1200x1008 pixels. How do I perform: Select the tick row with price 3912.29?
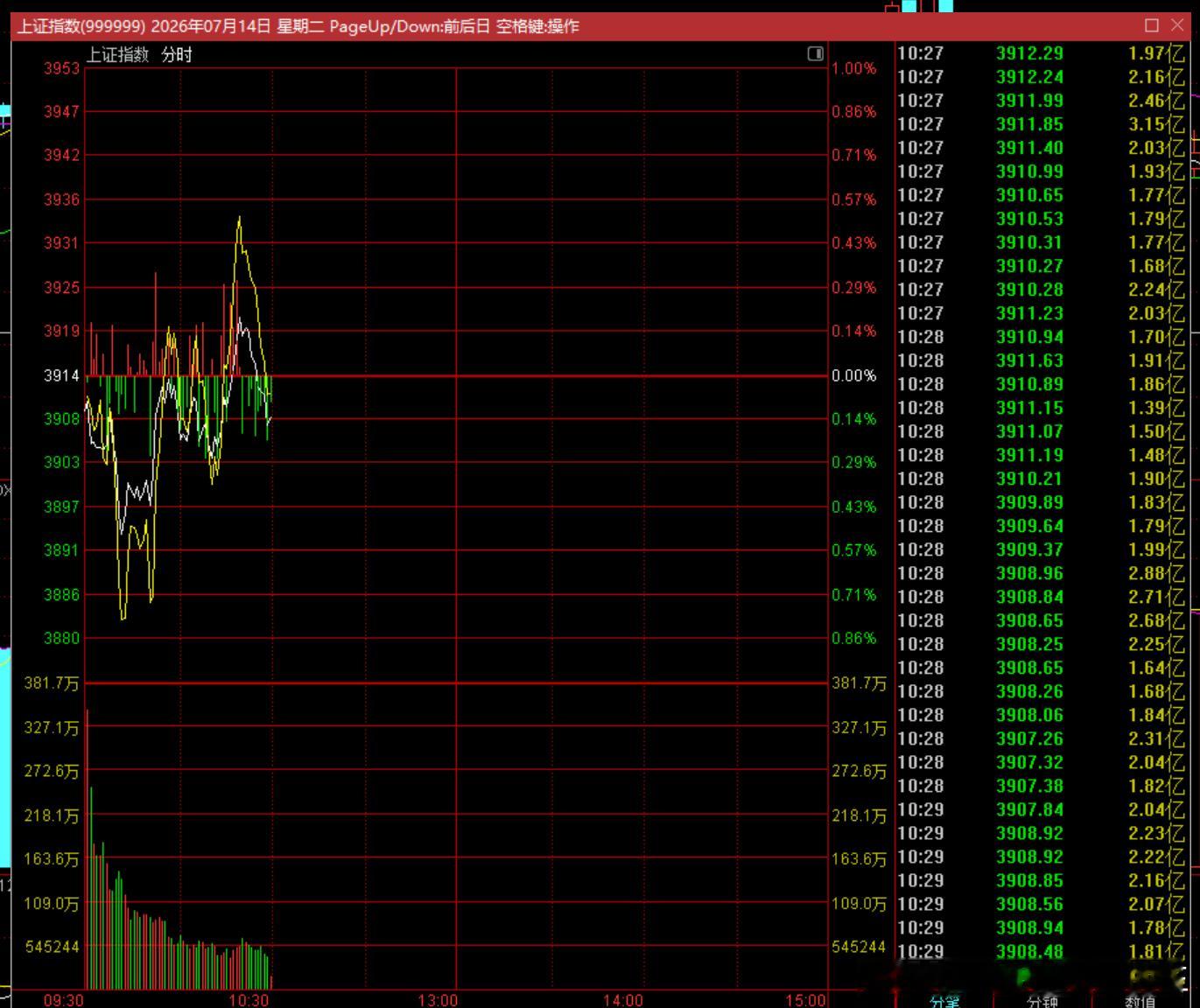coord(1041,53)
